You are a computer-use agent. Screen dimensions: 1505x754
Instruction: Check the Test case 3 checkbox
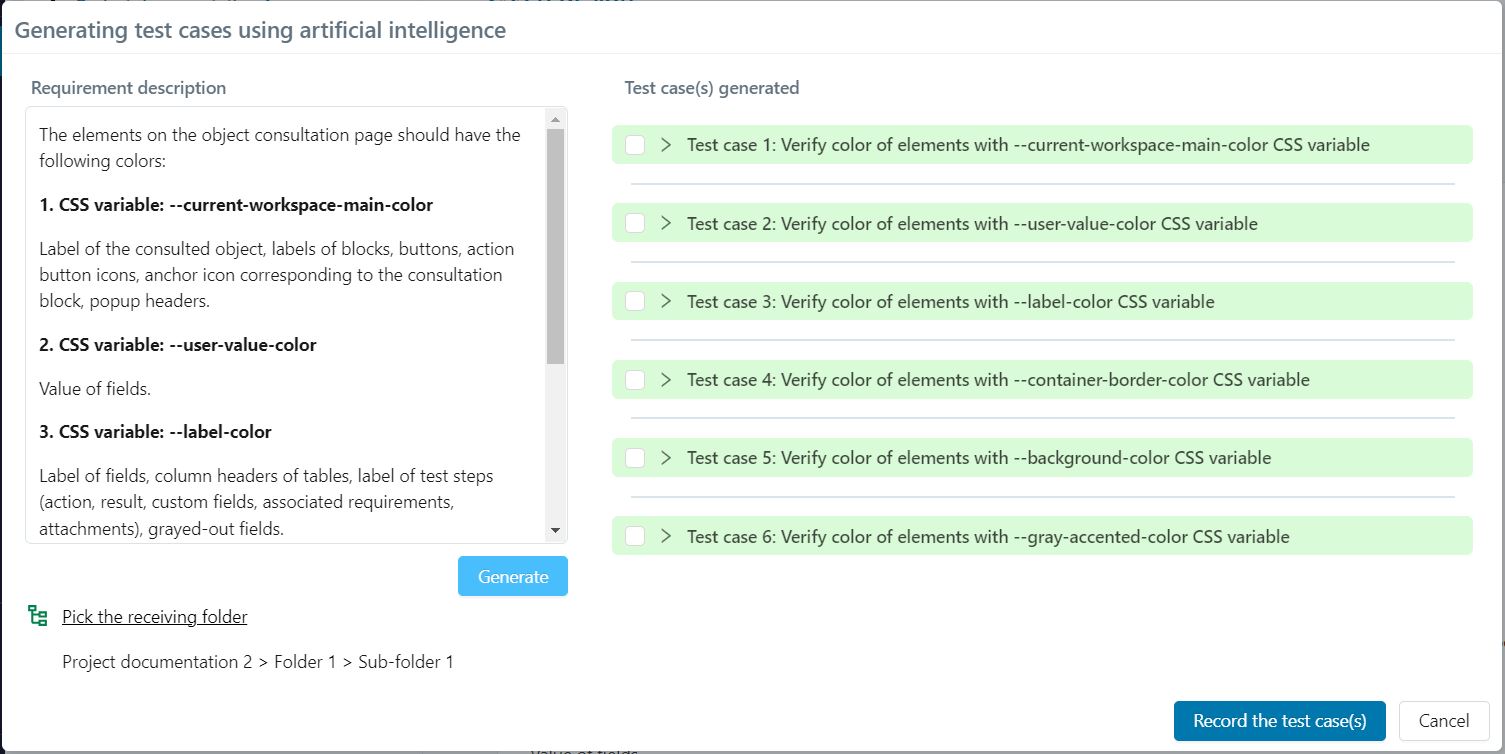[634, 301]
